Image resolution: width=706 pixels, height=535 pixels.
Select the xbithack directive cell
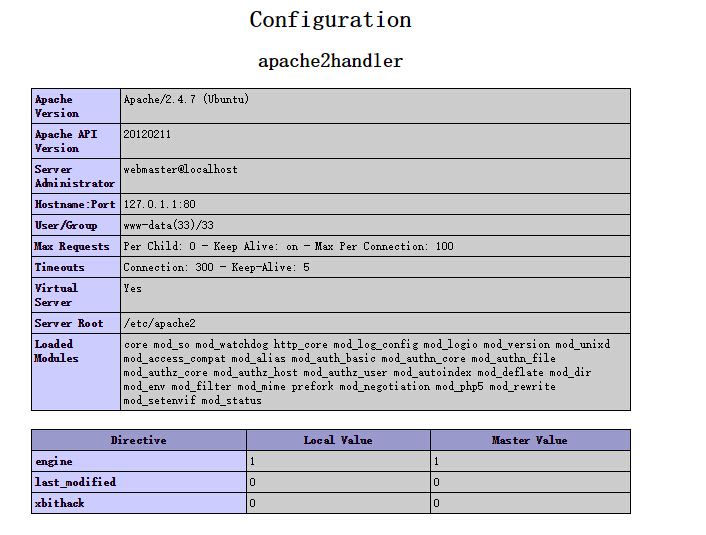139,503
